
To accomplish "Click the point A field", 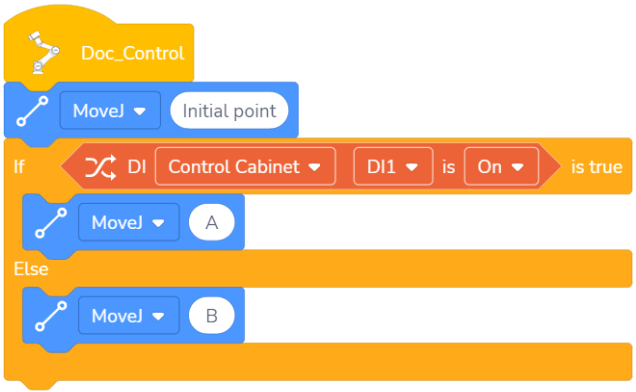I will tap(212, 222).
